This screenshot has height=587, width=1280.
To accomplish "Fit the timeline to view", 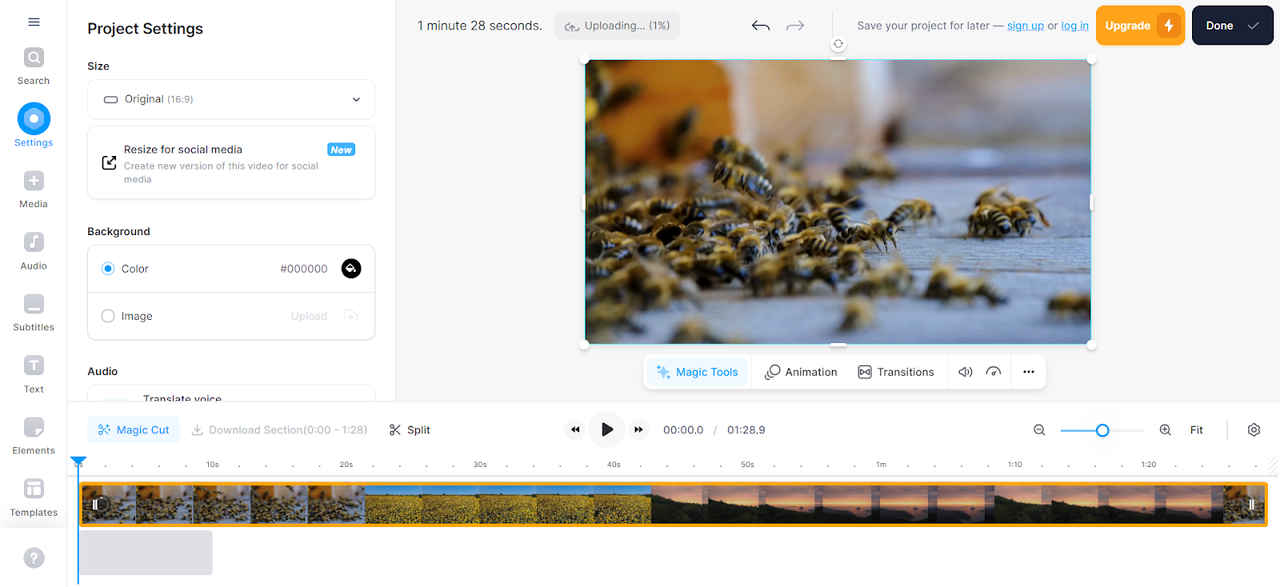I will (1196, 430).
